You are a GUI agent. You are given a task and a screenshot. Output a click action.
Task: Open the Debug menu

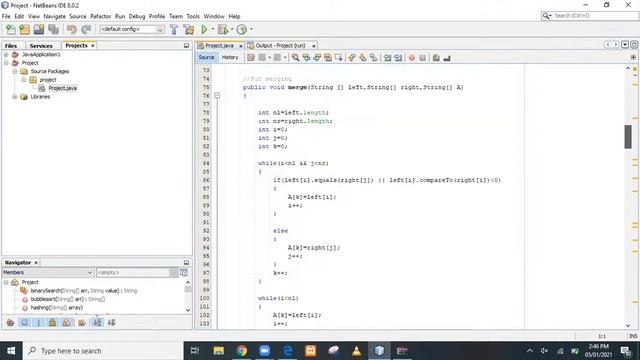tap(137, 16)
